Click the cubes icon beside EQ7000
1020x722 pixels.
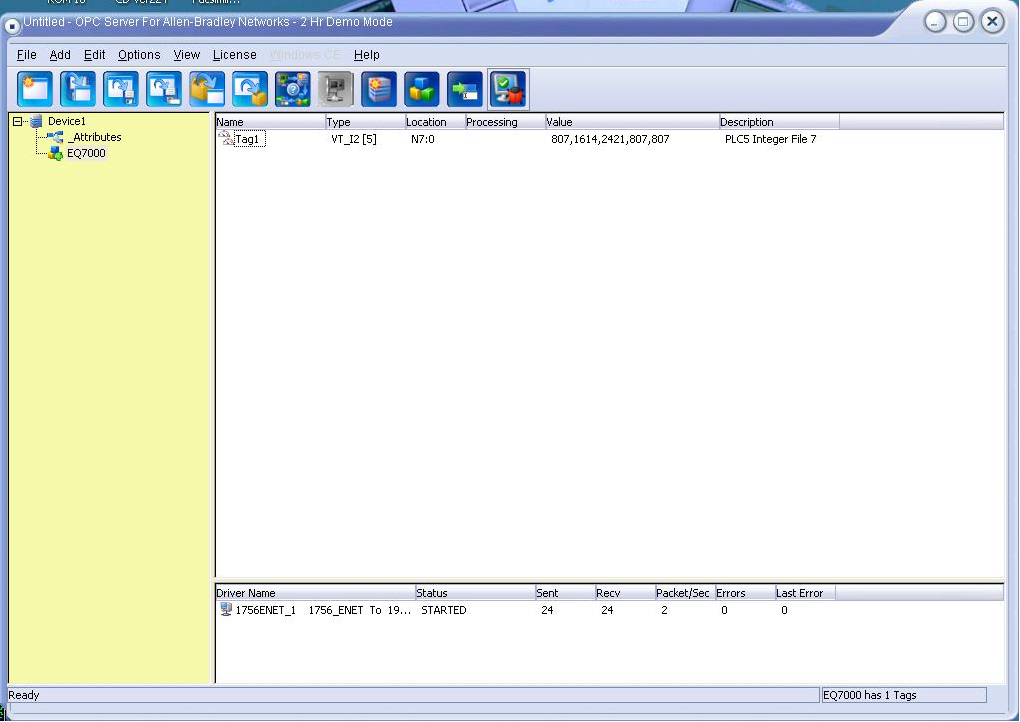pos(56,154)
